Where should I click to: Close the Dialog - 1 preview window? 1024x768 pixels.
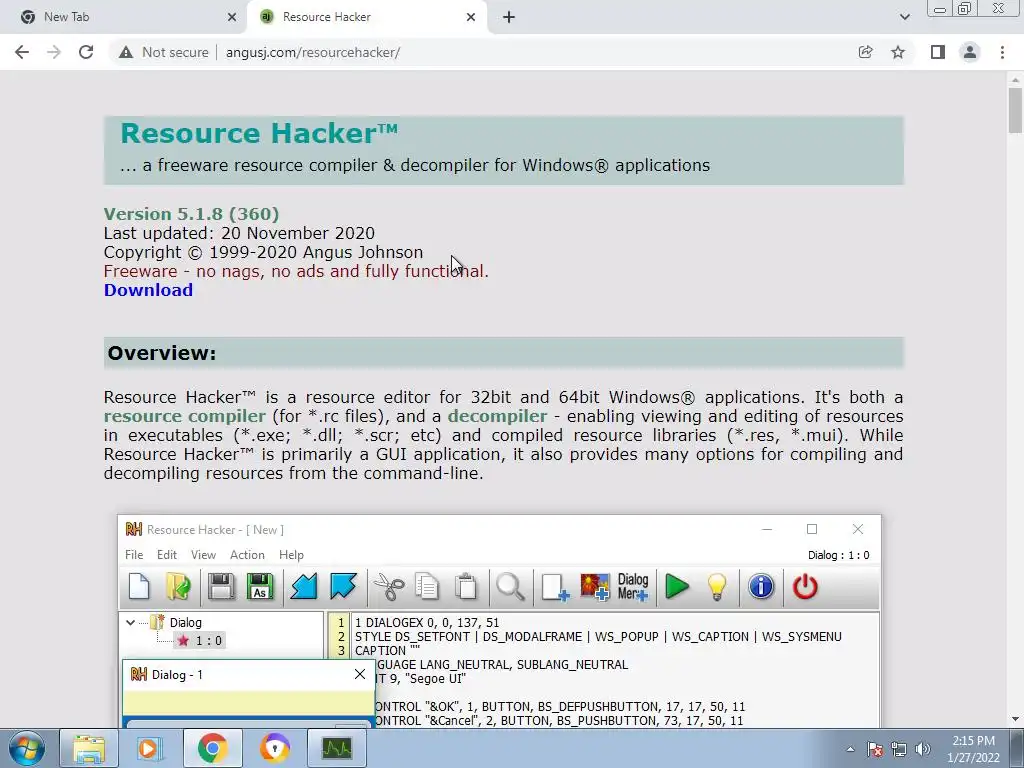tap(360, 674)
